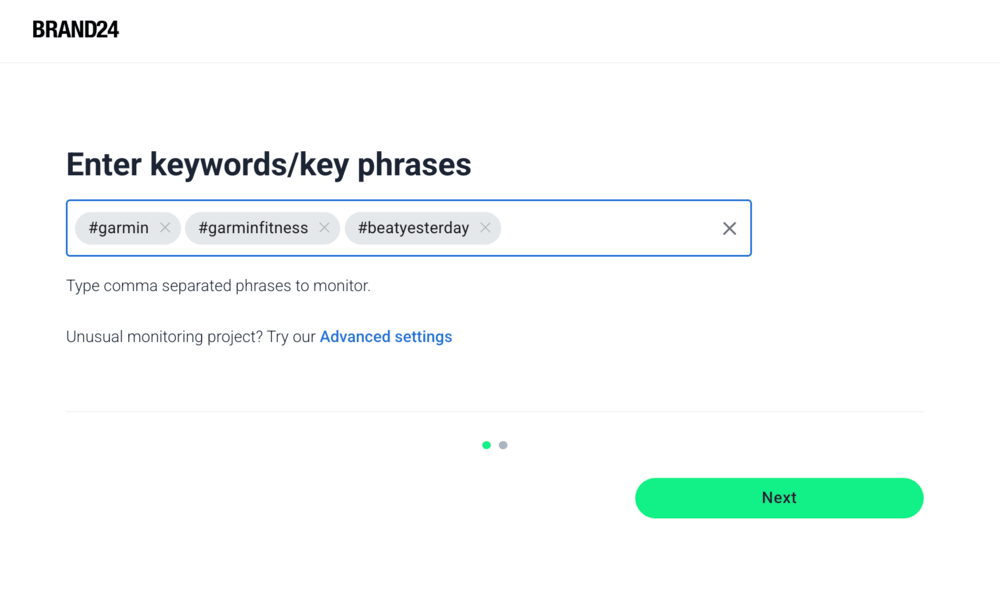Delete the #beatyesterday keyword tag
Viewport: 1000px width, 597px height.
pyautogui.click(x=485, y=228)
